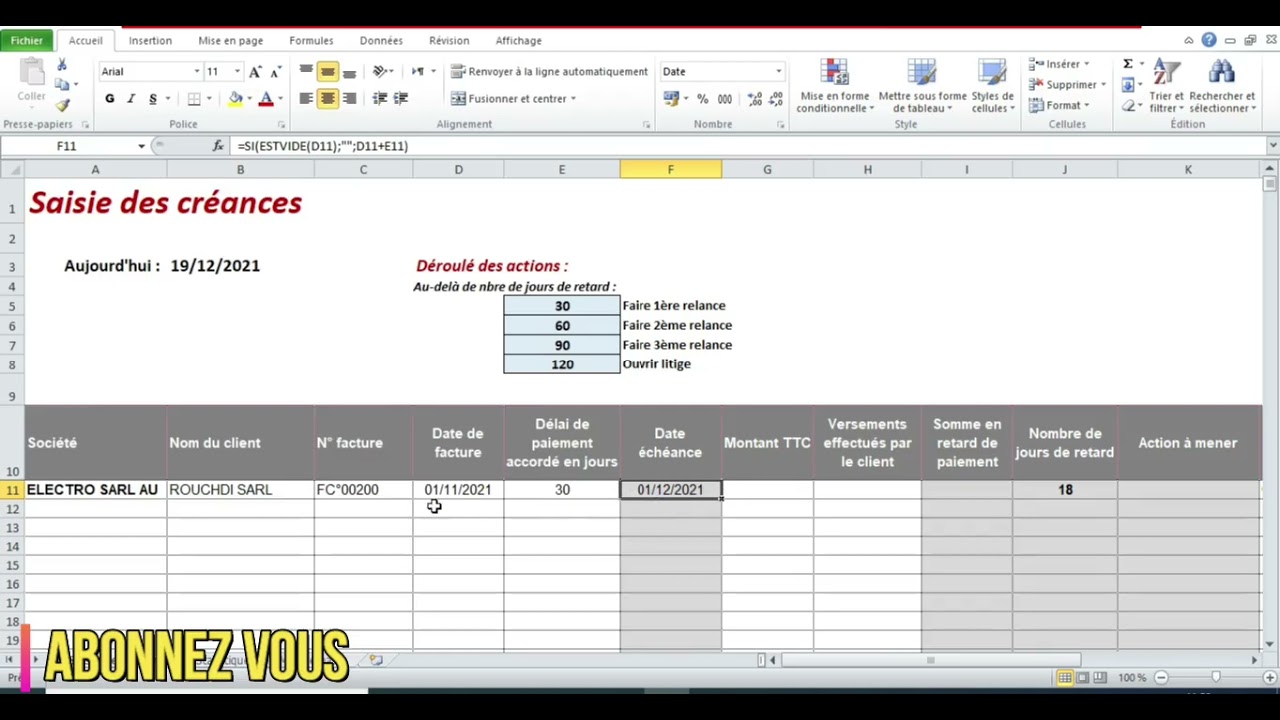Expand the formula bar
Screen dimensions: 1280x720
click(x=1272, y=146)
